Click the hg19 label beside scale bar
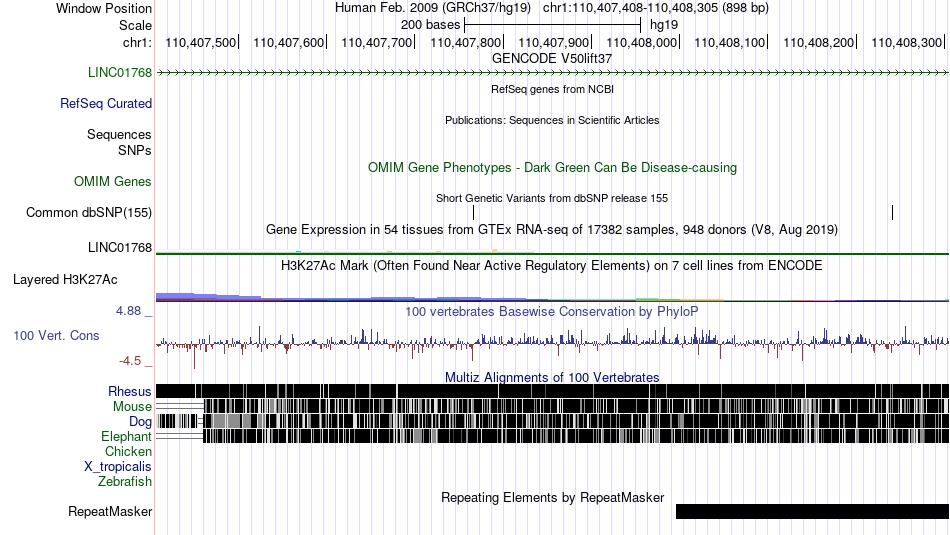The height and width of the screenshot is (535, 950). point(664,25)
